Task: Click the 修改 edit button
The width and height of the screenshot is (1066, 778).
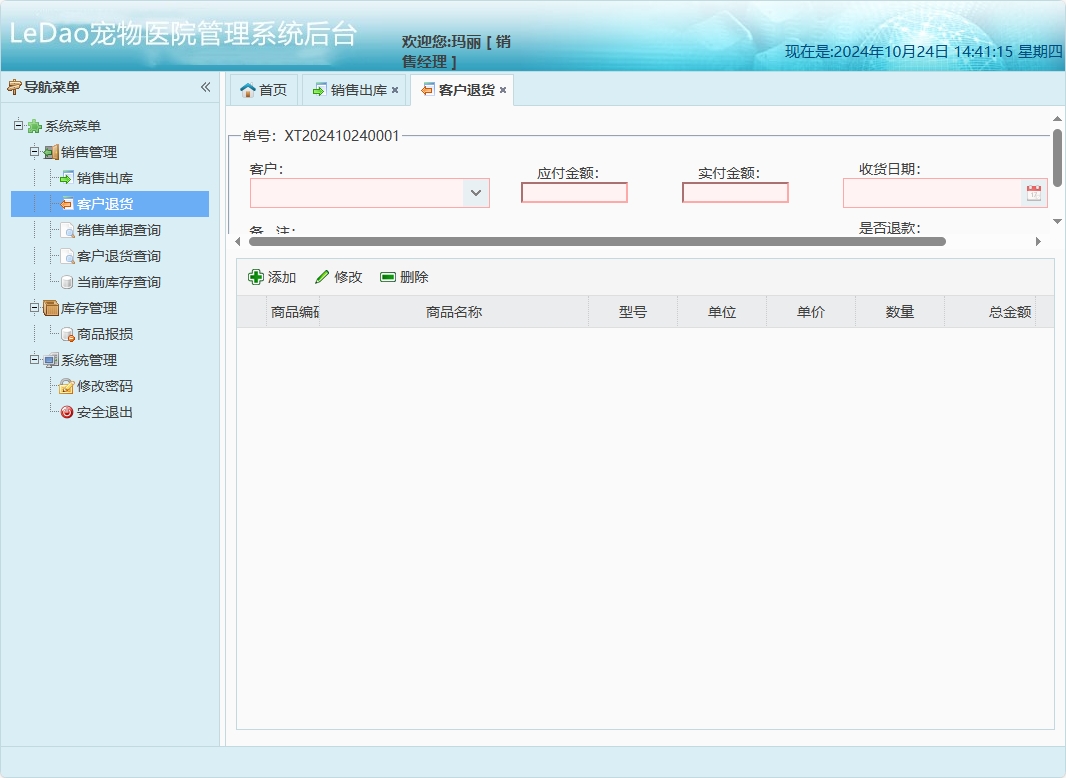Action: point(338,276)
